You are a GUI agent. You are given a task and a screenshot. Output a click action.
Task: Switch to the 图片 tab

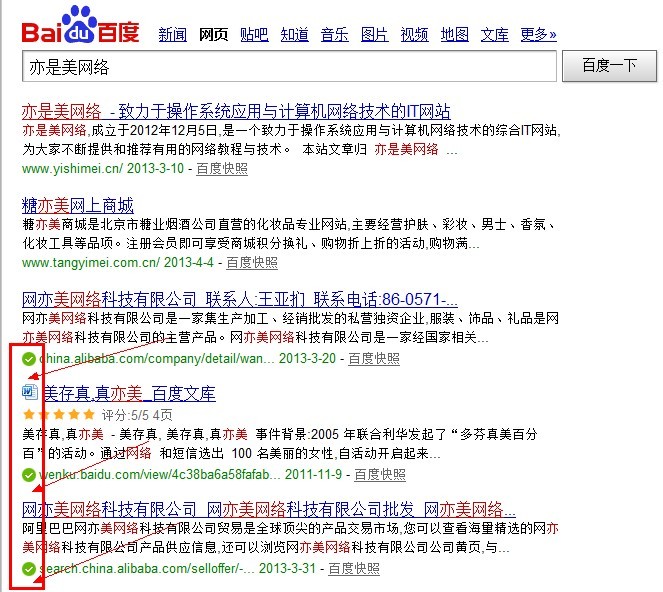click(x=375, y=34)
